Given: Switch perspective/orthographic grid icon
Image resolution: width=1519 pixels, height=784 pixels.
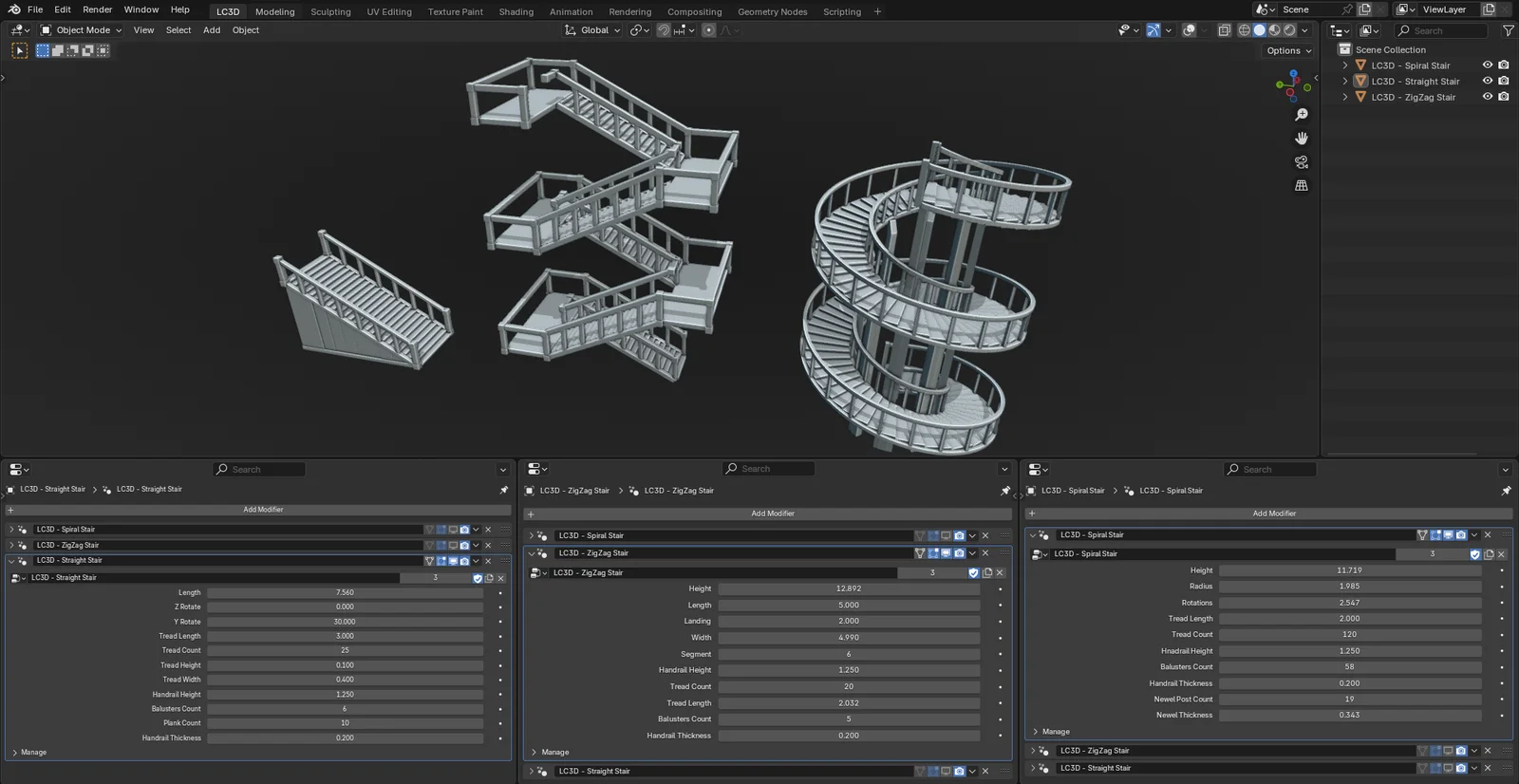Looking at the screenshot, I should (1302, 186).
